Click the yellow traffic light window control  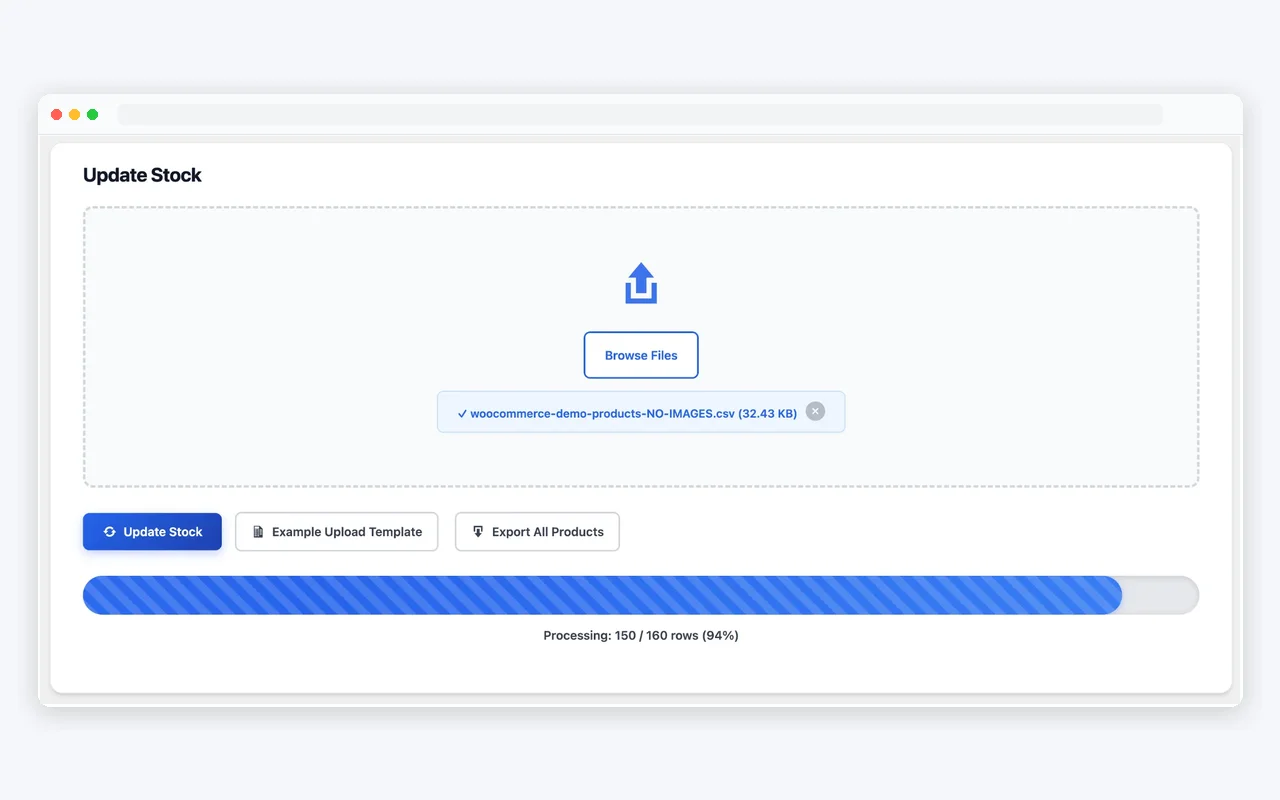click(75, 114)
